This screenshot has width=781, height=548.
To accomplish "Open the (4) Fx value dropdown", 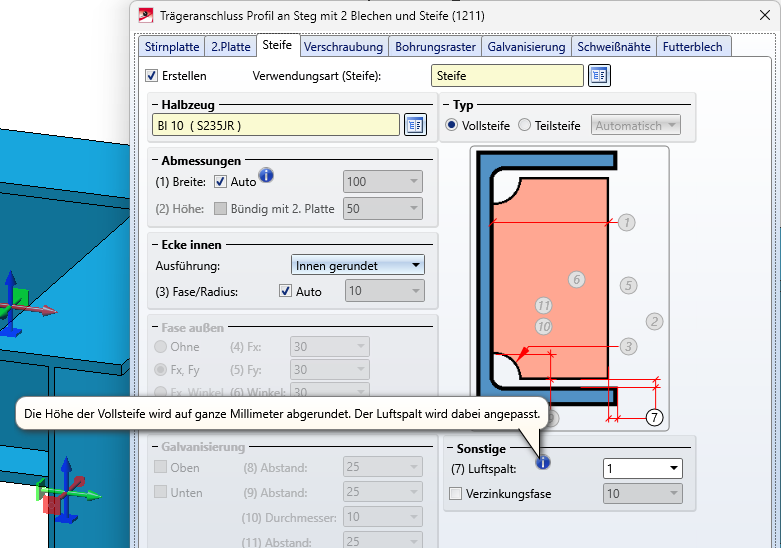I will [330, 346].
